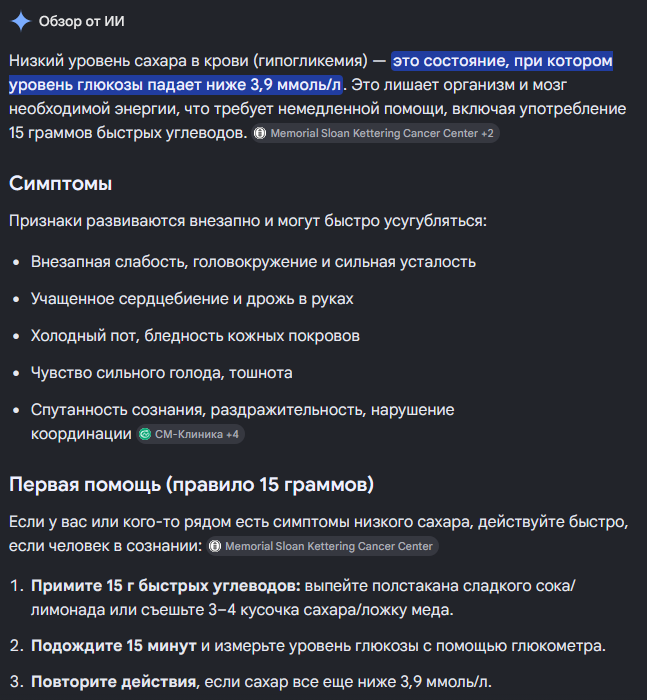Image resolution: width=647 pixels, height=700 pixels.
Task: Click the green СМ-Клиника logo icon
Action: pos(145,434)
